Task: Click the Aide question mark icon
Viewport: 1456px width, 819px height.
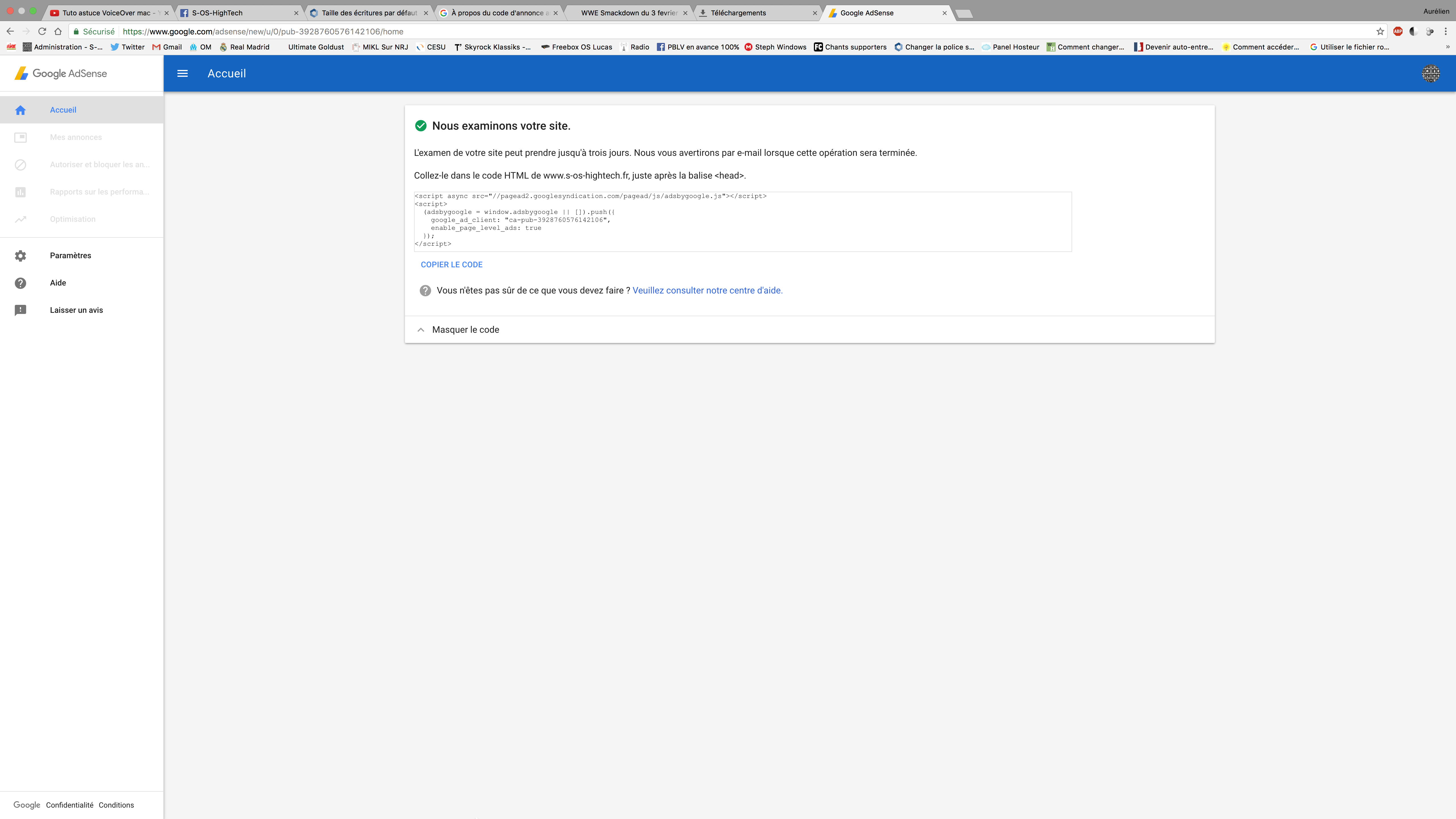Action: pyautogui.click(x=20, y=283)
